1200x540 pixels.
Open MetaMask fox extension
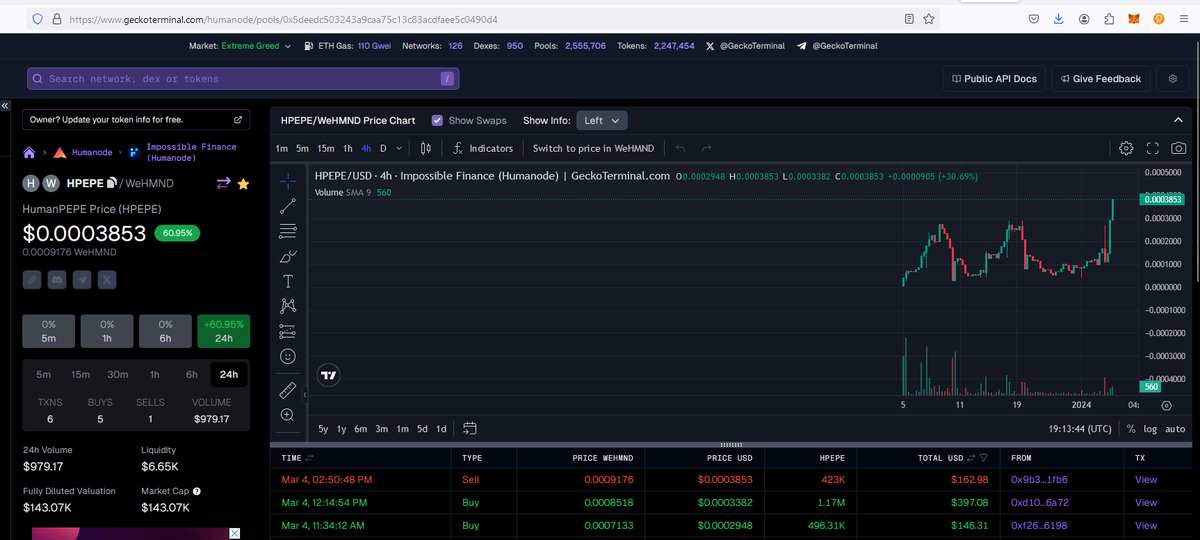[x=1134, y=19]
